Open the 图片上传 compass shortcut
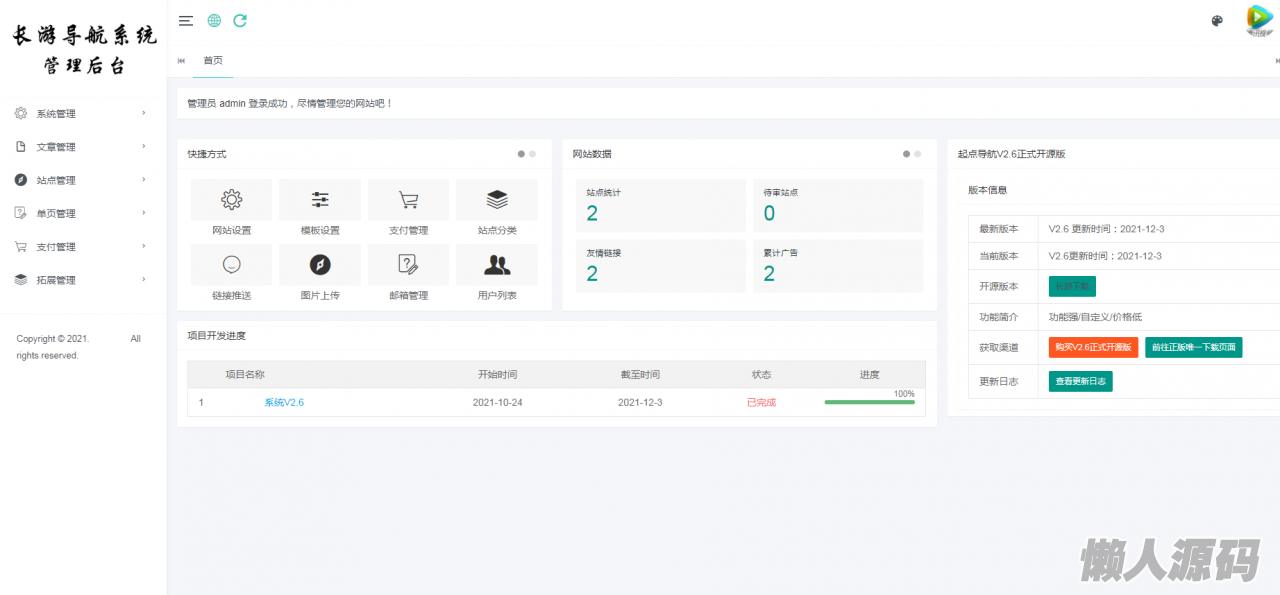 tap(320, 265)
